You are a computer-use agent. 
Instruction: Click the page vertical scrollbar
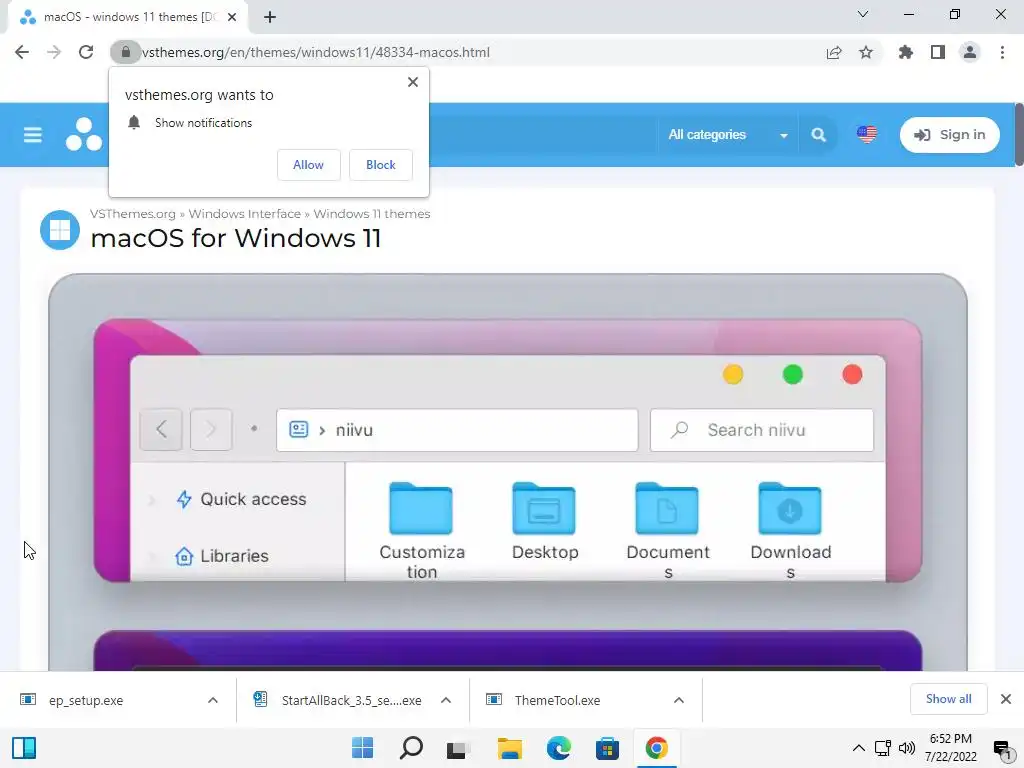[1019, 135]
